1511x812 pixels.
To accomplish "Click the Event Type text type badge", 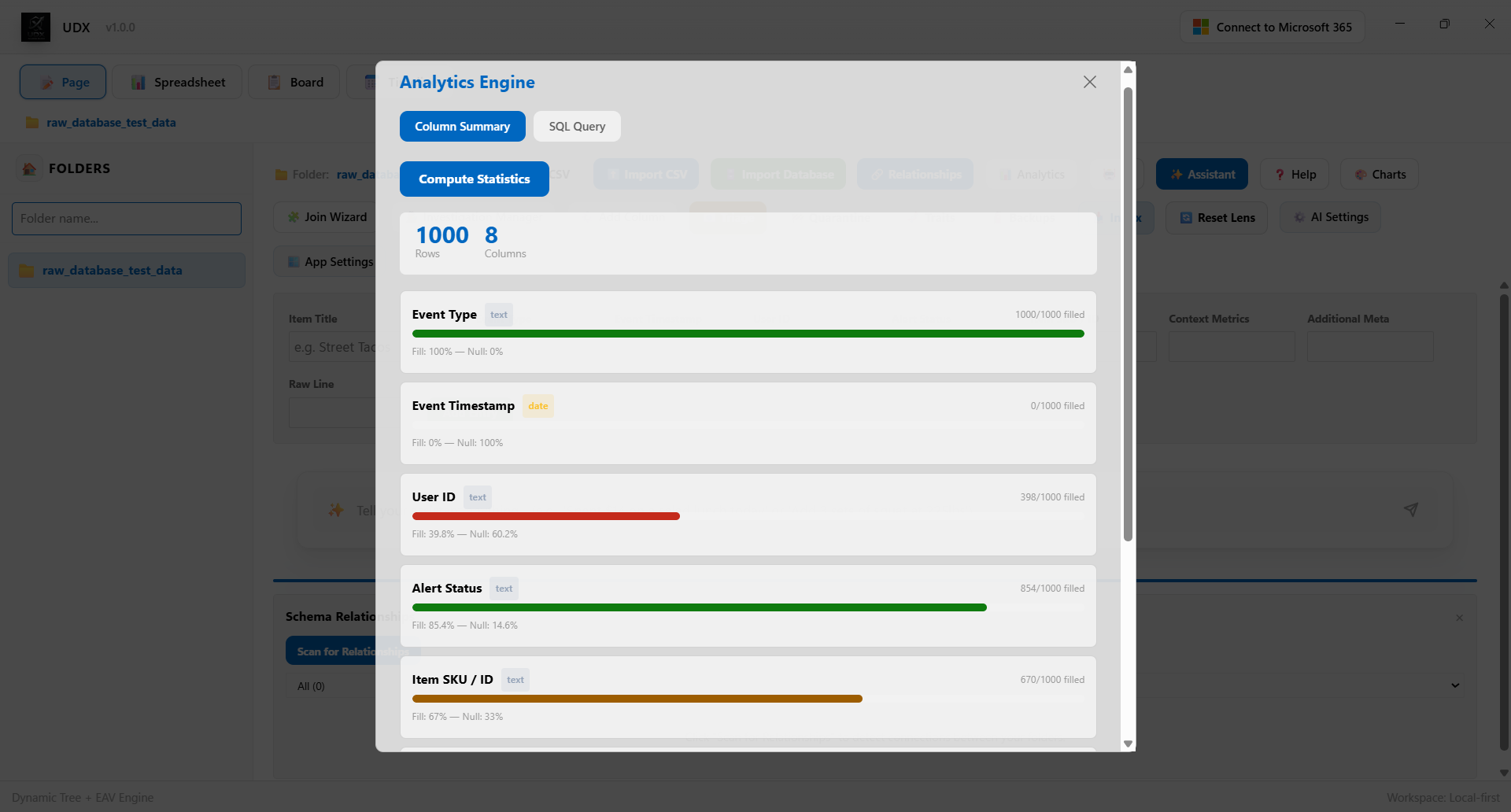I will click(x=499, y=315).
